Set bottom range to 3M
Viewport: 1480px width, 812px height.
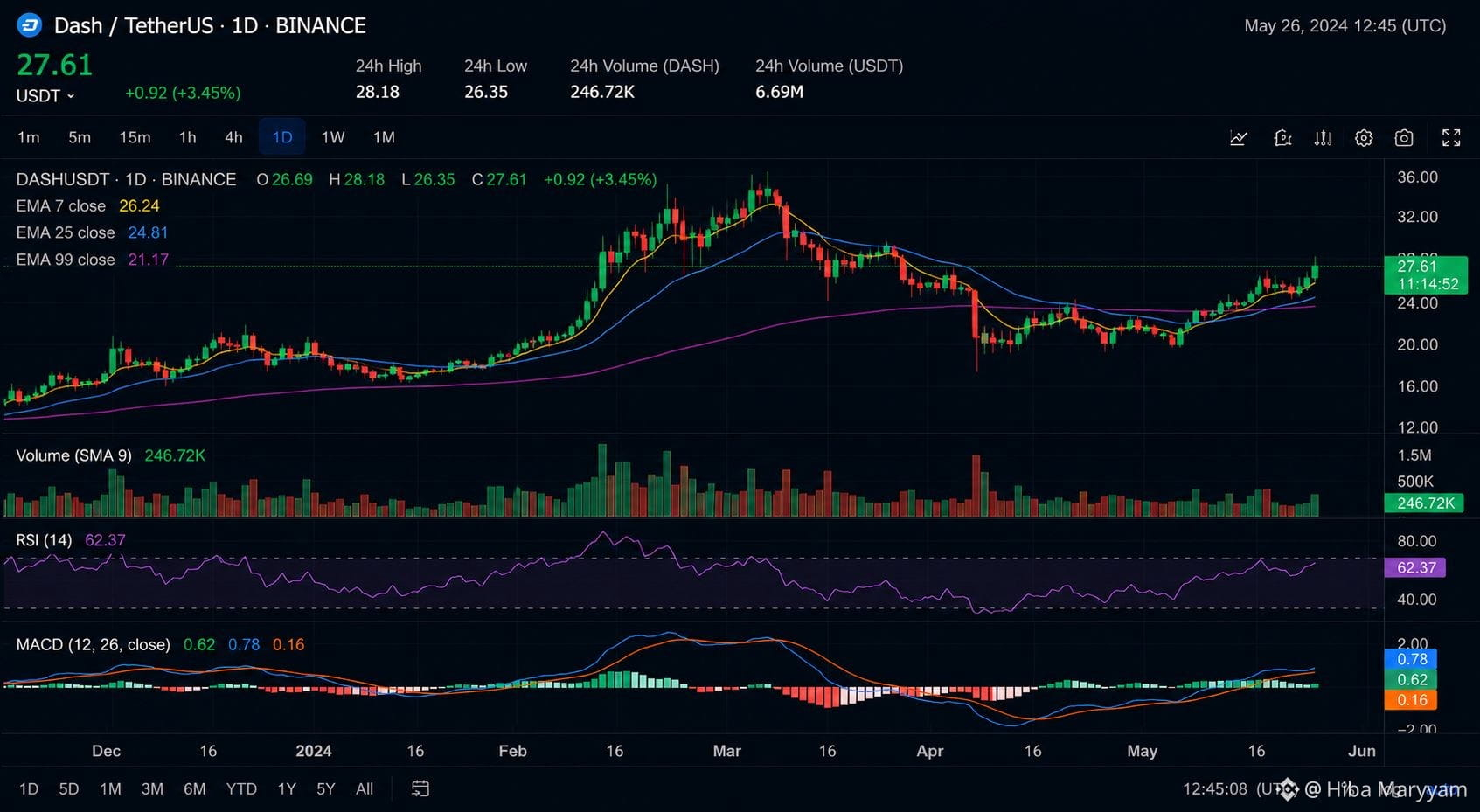tap(152, 788)
